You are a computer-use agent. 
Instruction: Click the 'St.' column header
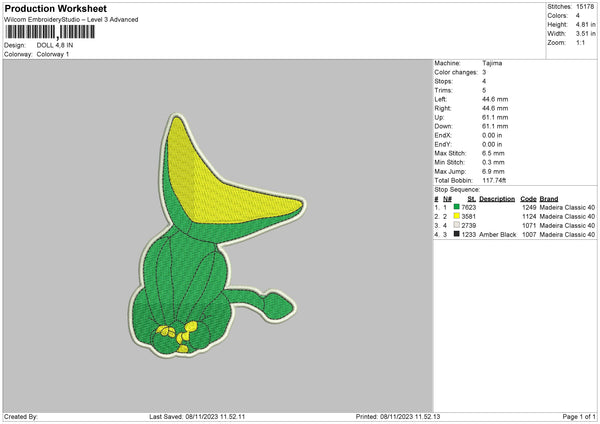[471, 199]
